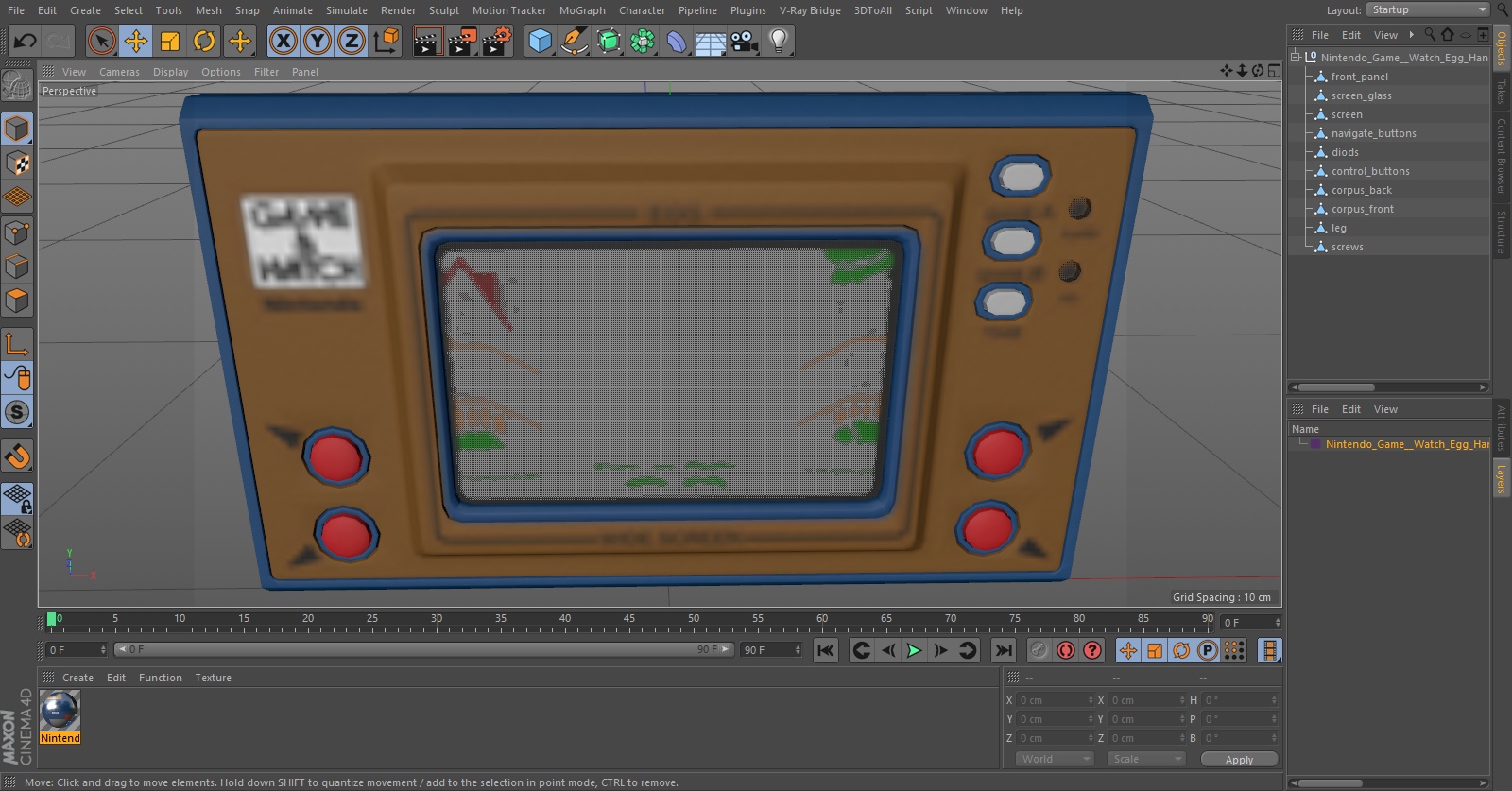Click the Record Active Objects button
The image size is (1512, 791).
tap(1039, 650)
